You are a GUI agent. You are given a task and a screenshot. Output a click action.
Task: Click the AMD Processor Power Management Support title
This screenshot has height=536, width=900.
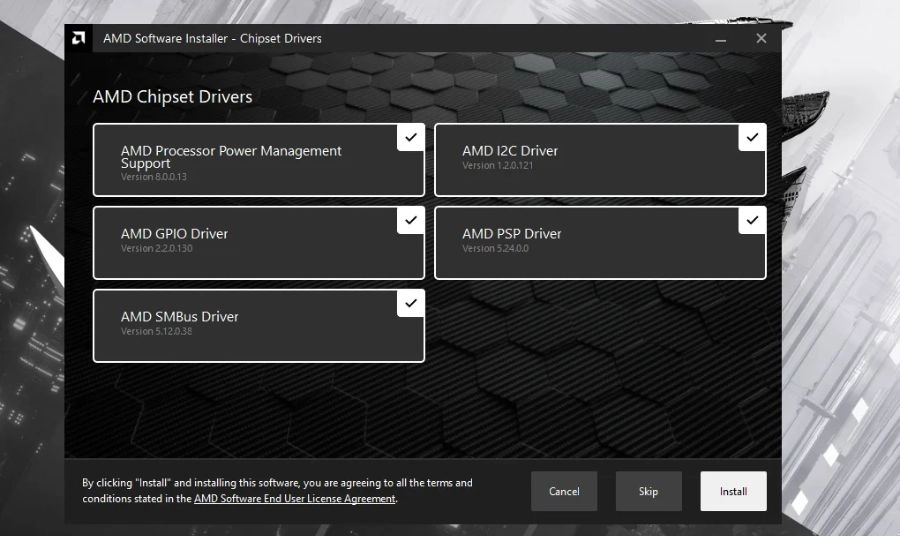[x=231, y=157]
